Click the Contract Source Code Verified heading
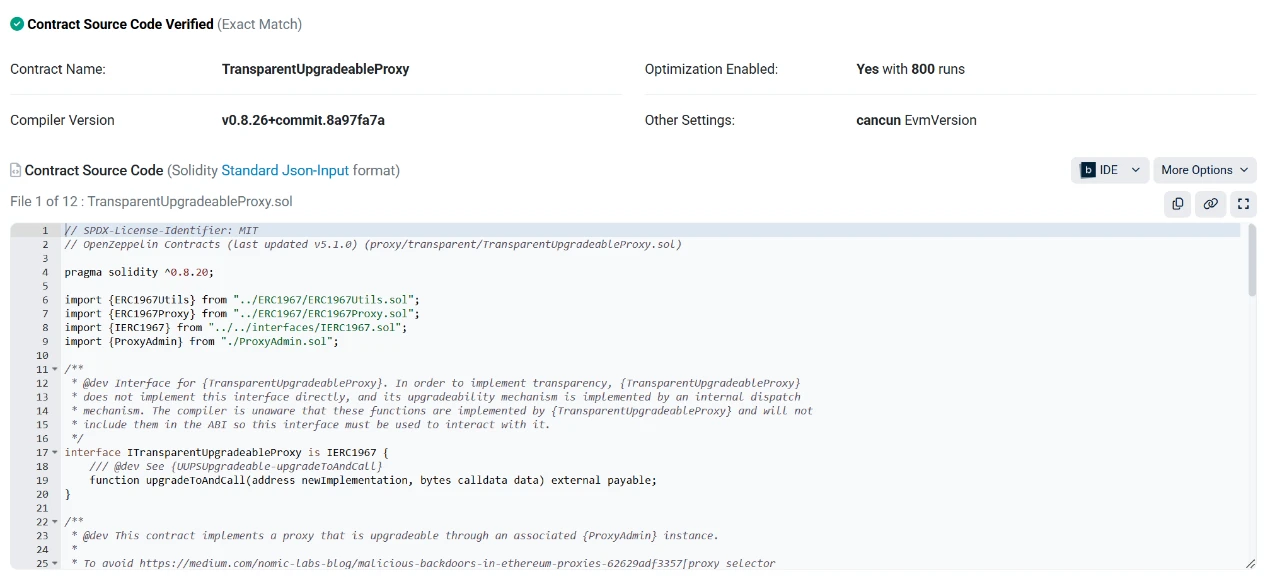 click(x=120, y=24)
